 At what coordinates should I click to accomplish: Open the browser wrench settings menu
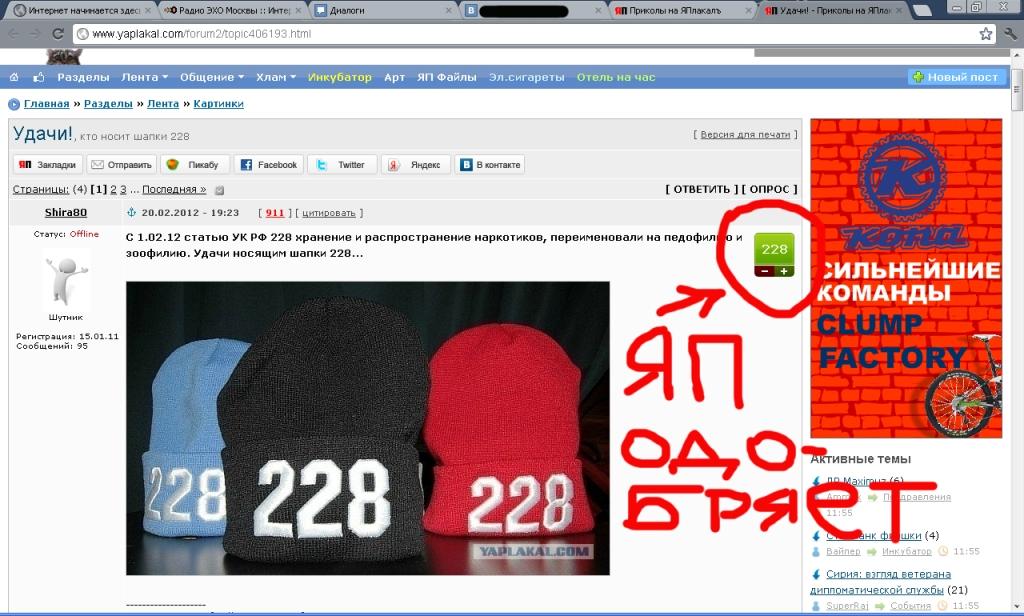click(x=1011, y=33)
